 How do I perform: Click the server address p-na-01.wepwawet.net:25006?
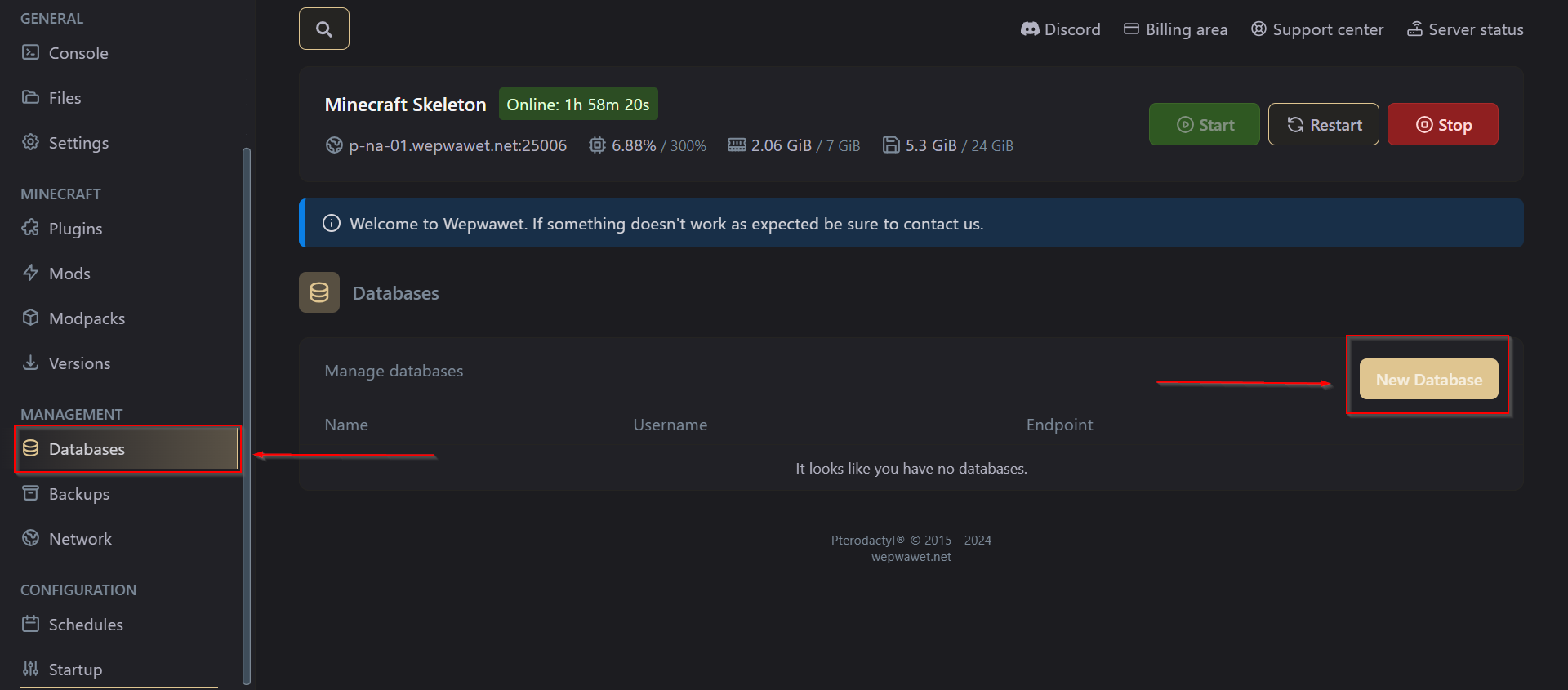pyautogui.click(x=457, y=145)
